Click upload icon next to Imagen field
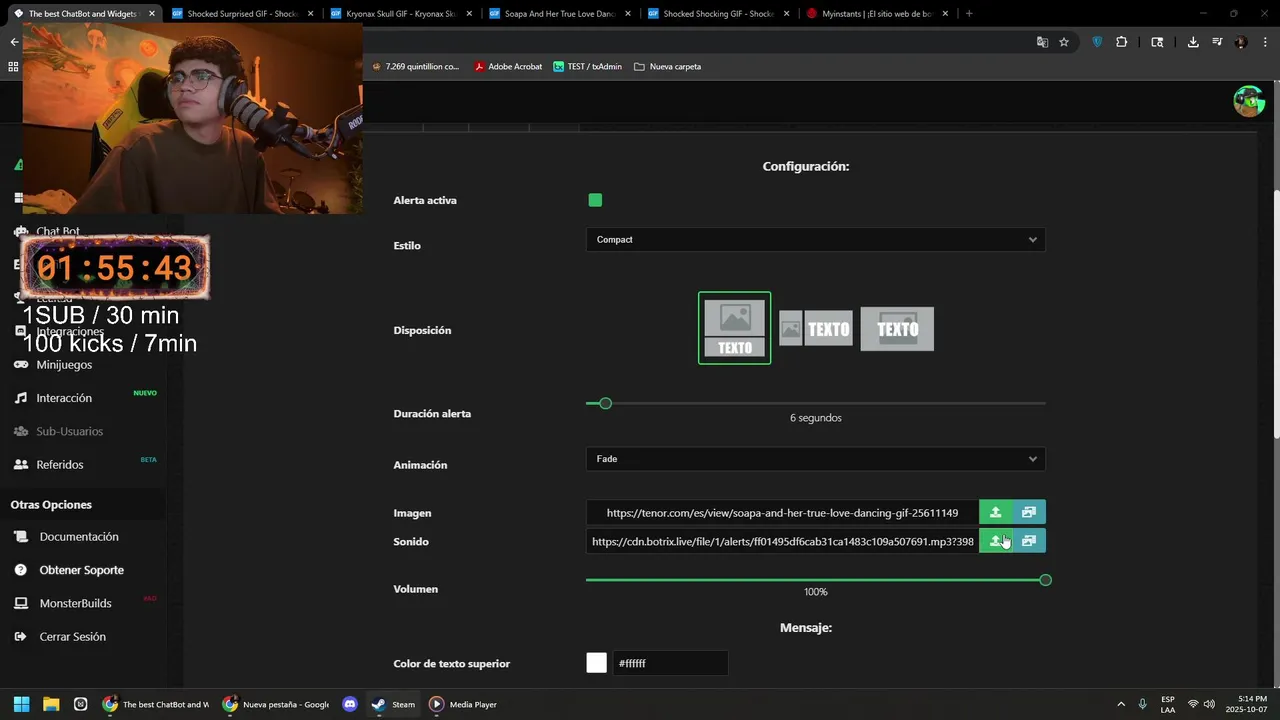The width and height of the screenshot is (1280, 720). pyautogui.click(x=995, y=512)
